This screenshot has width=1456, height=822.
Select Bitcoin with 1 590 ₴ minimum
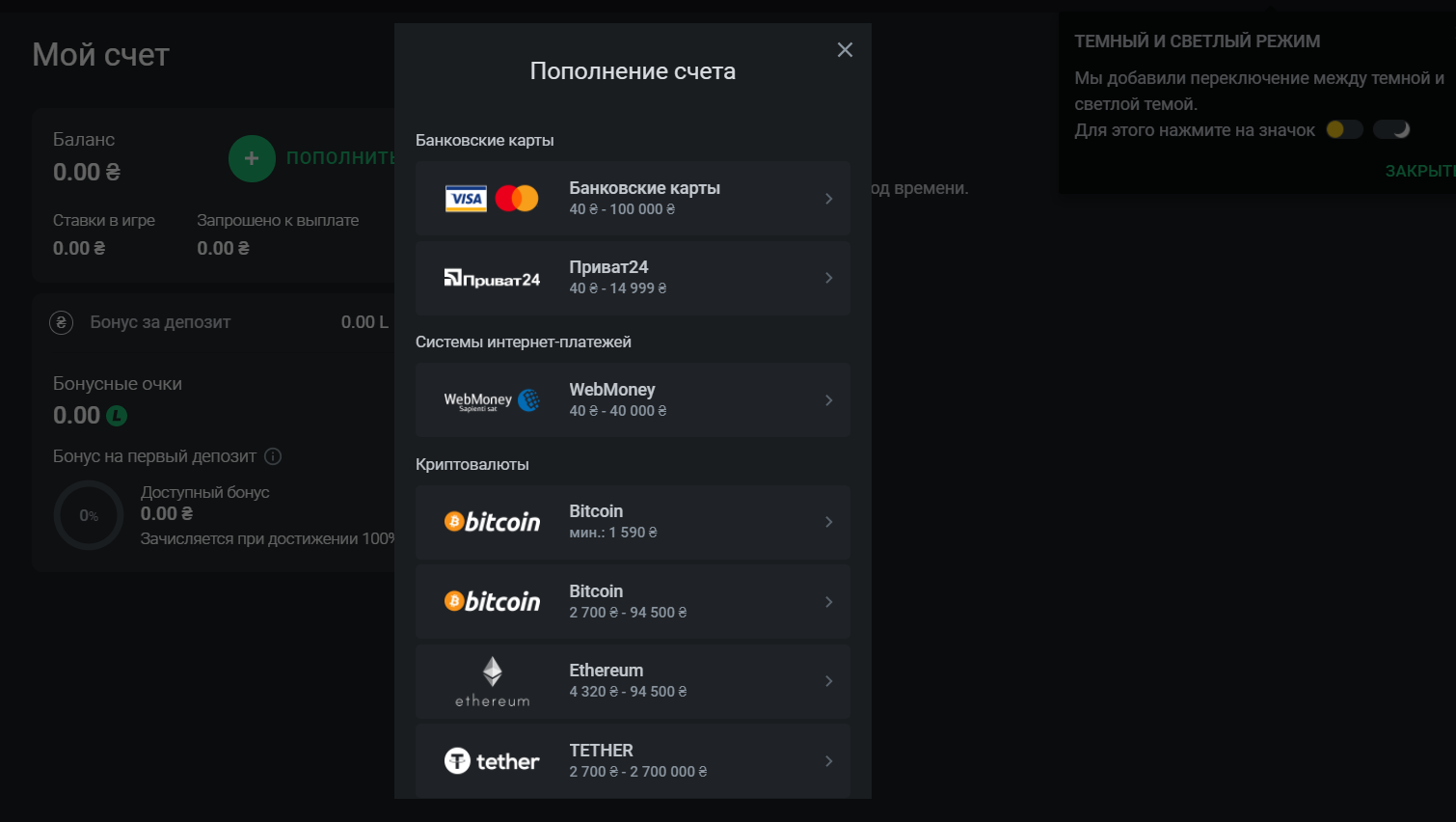point(633,522)
